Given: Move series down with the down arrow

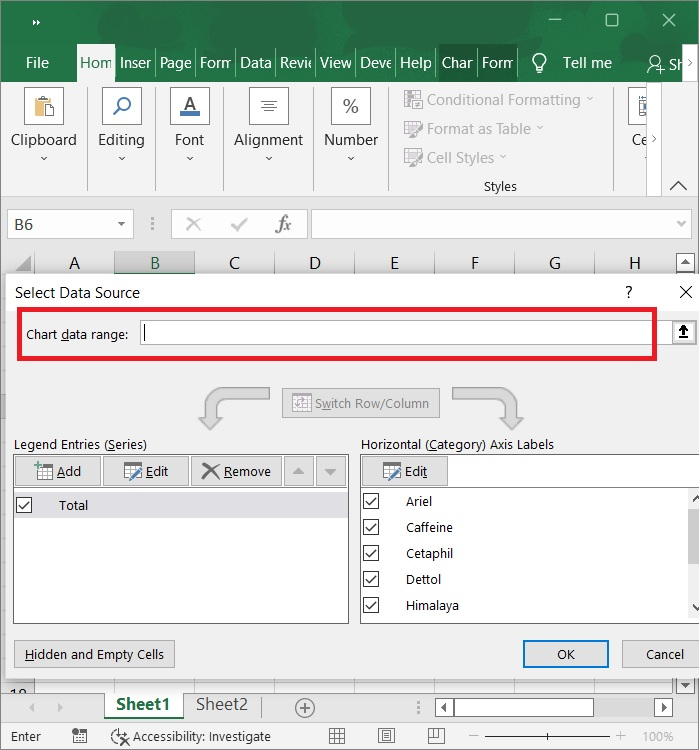Looking at the screenshot, I should click(330, 471).
